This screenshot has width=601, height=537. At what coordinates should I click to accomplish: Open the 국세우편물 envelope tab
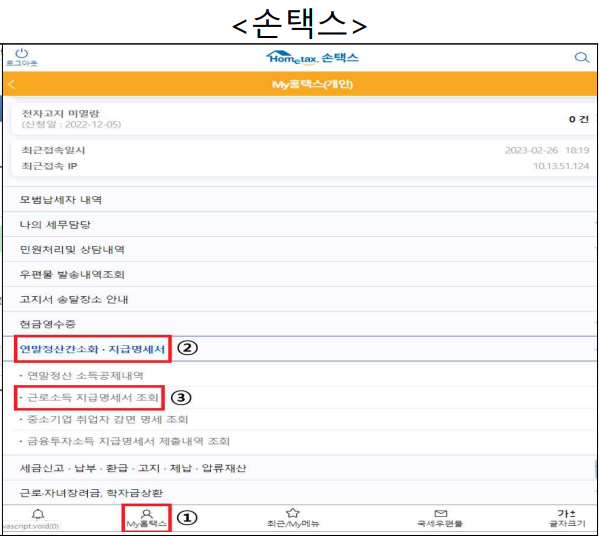point(440,518)
